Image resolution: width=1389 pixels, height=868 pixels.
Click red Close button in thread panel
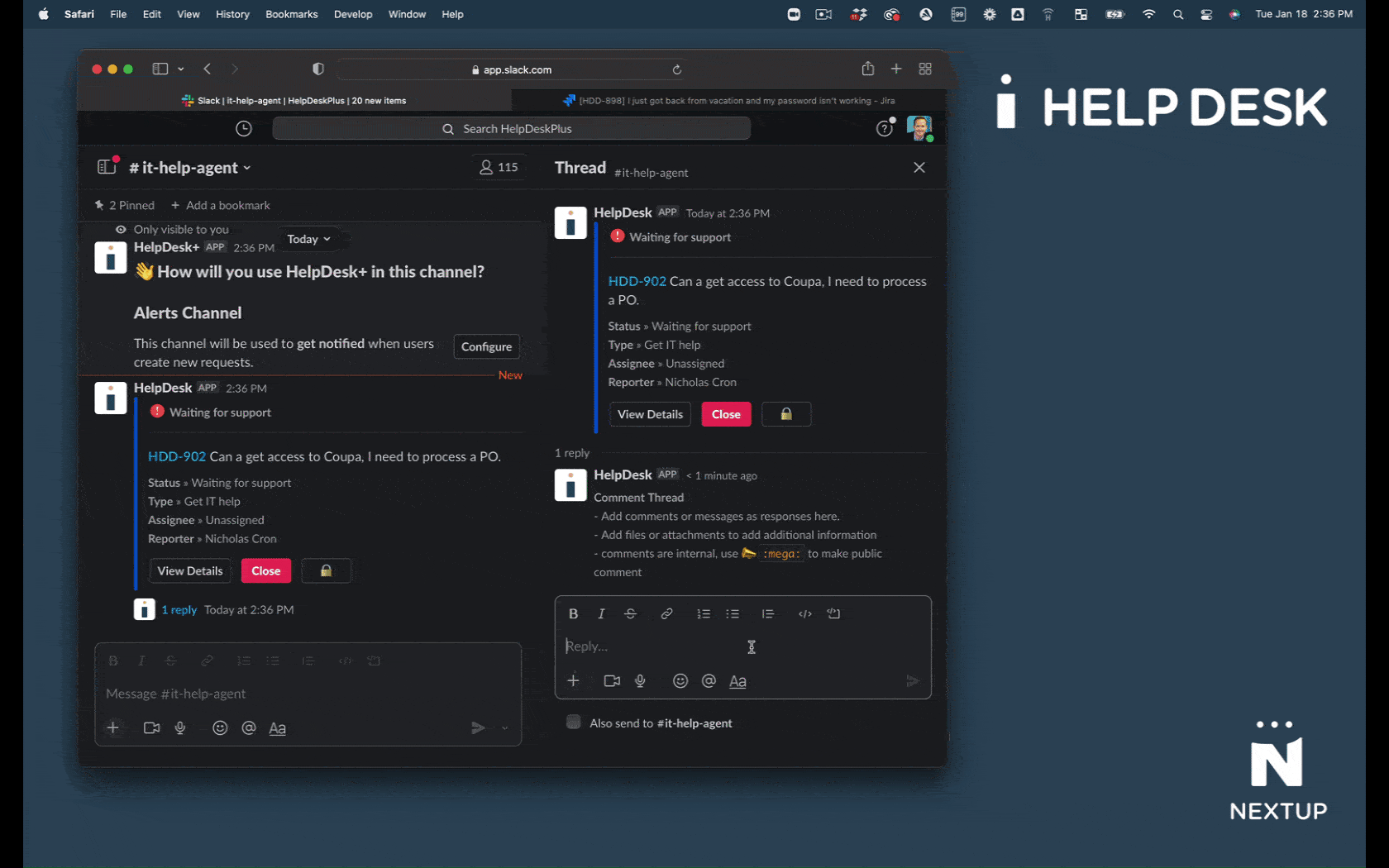click(x=726, y=414)
